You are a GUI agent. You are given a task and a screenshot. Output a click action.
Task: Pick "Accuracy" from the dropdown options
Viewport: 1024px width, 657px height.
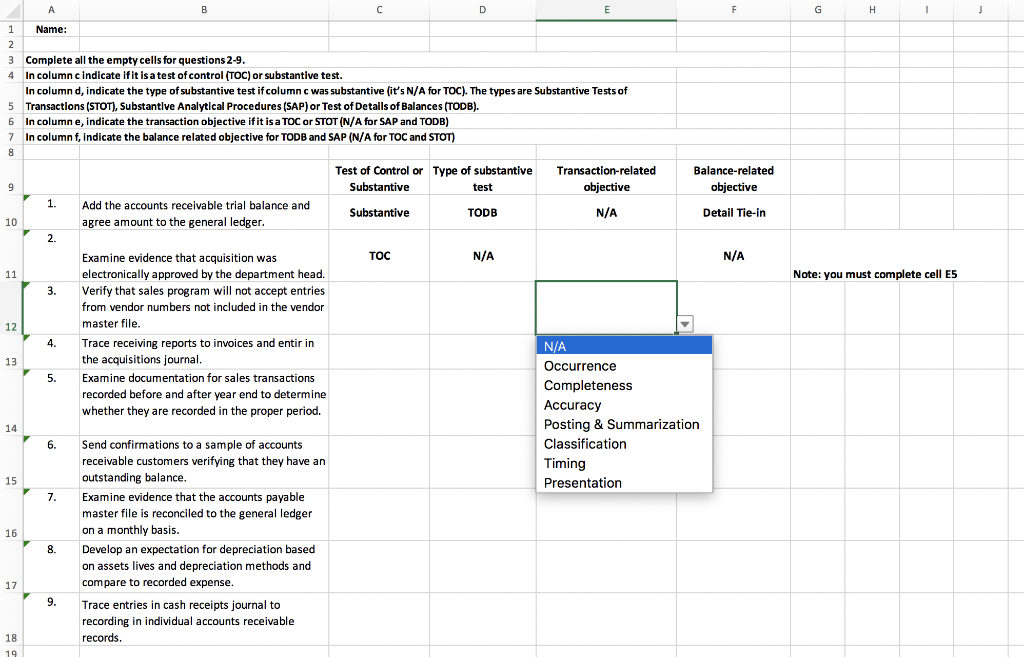point(573,405)
